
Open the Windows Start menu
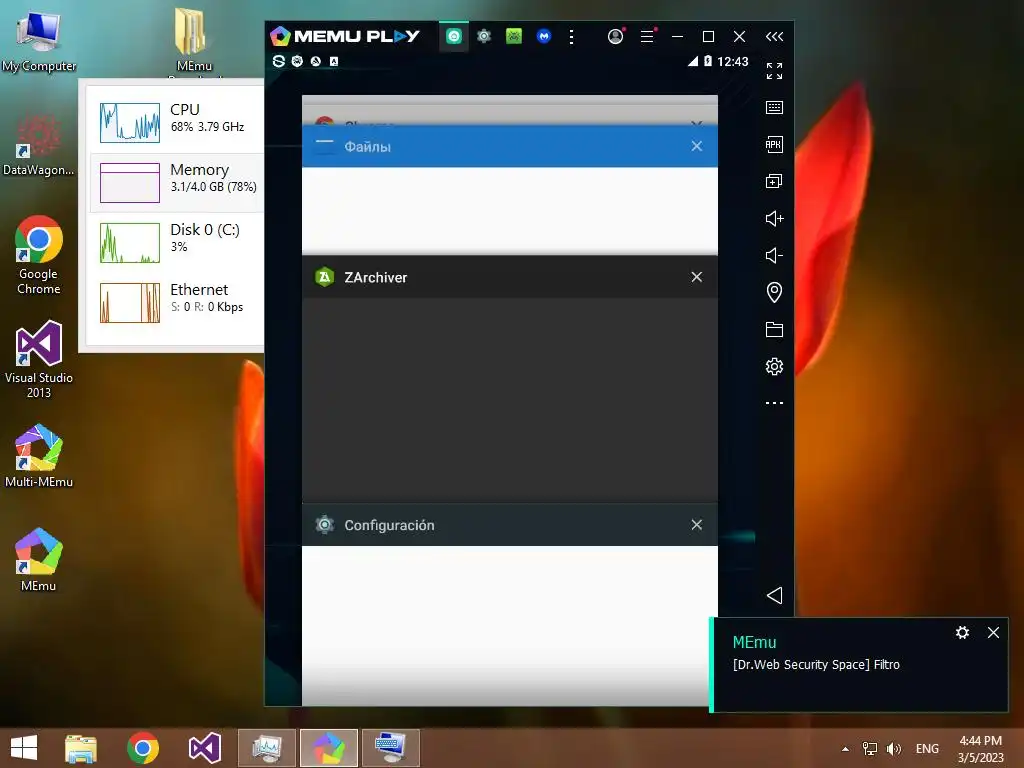click(24, 748)
